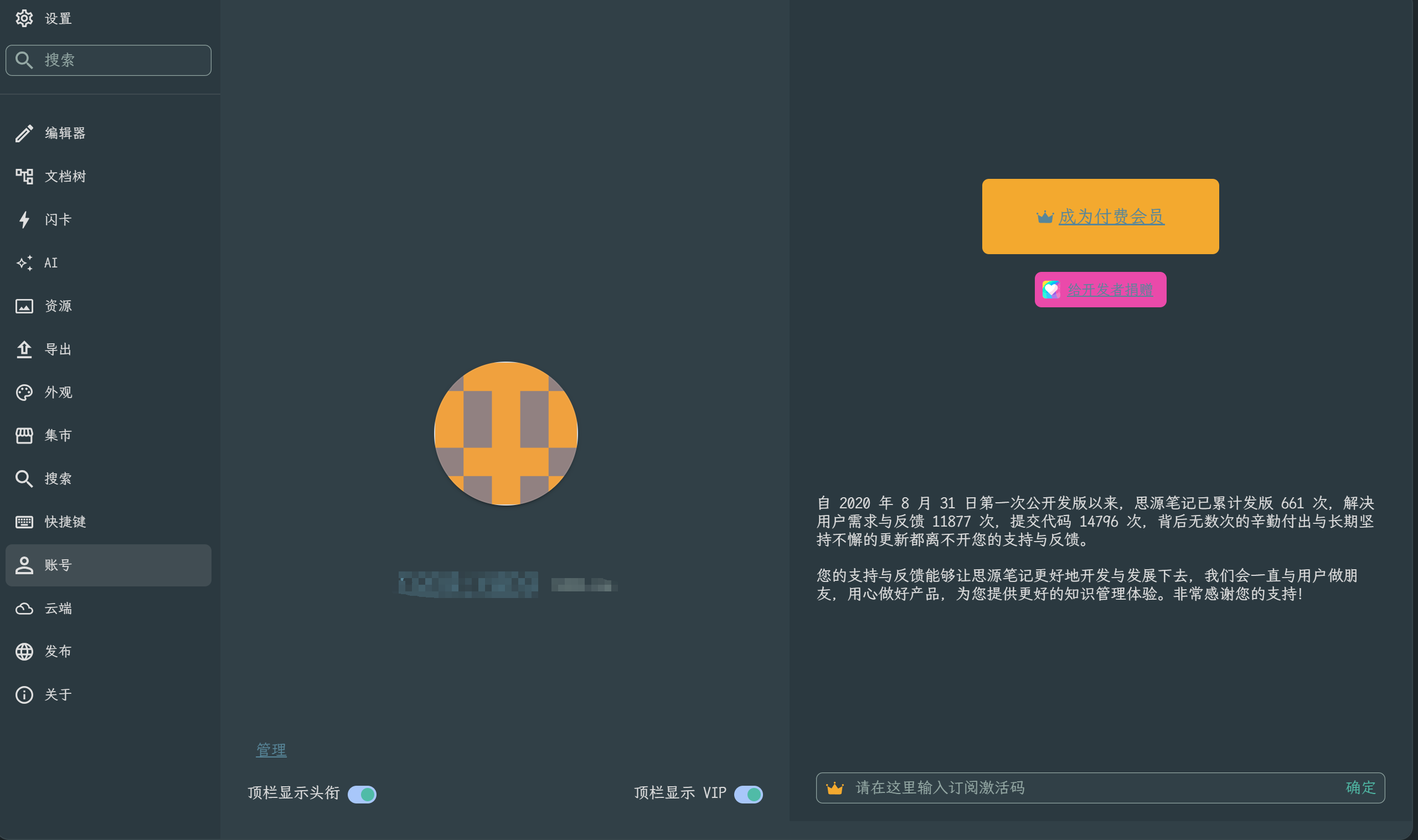Image resolution: width=1418 pixels, height=840 pixels.
Task: Open the 导出 upload icon
Action: [x=24, y=349]
